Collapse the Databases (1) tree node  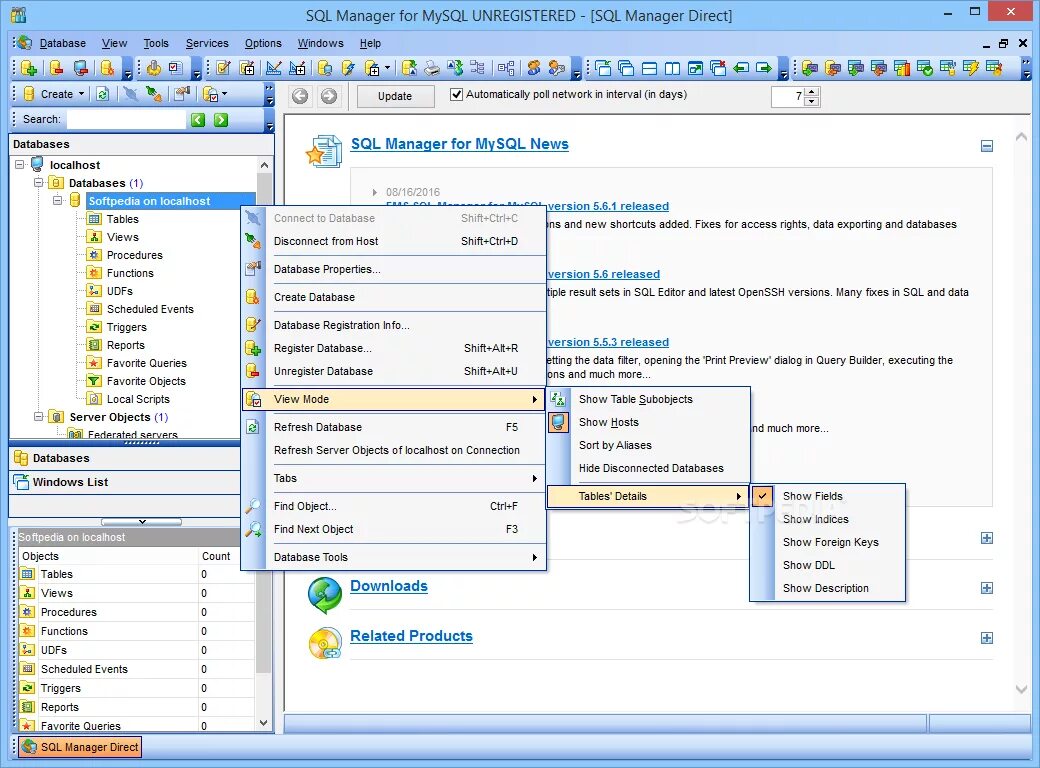pos(38,182)
